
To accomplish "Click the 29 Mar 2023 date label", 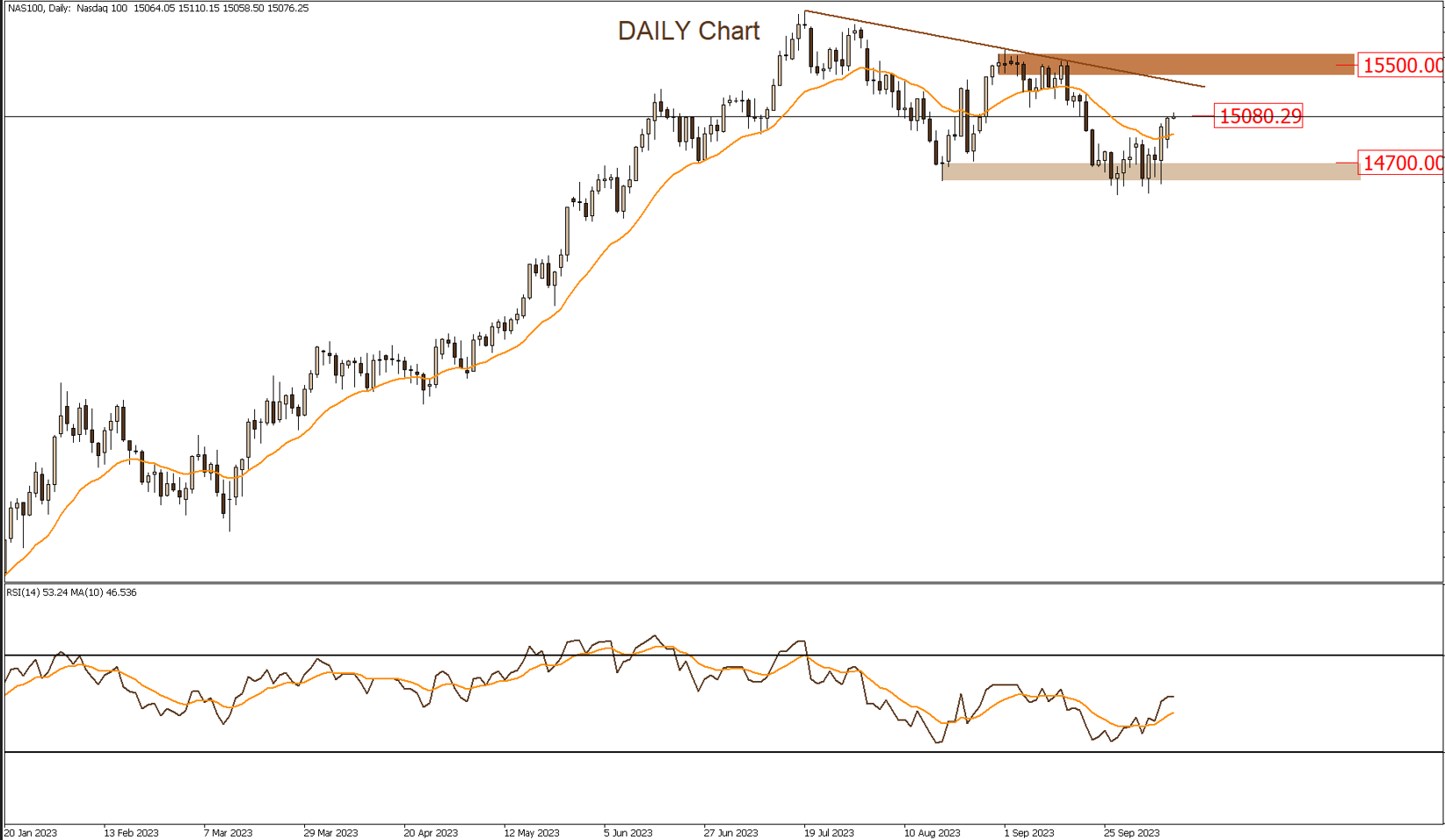I will (x=330, y=833).
